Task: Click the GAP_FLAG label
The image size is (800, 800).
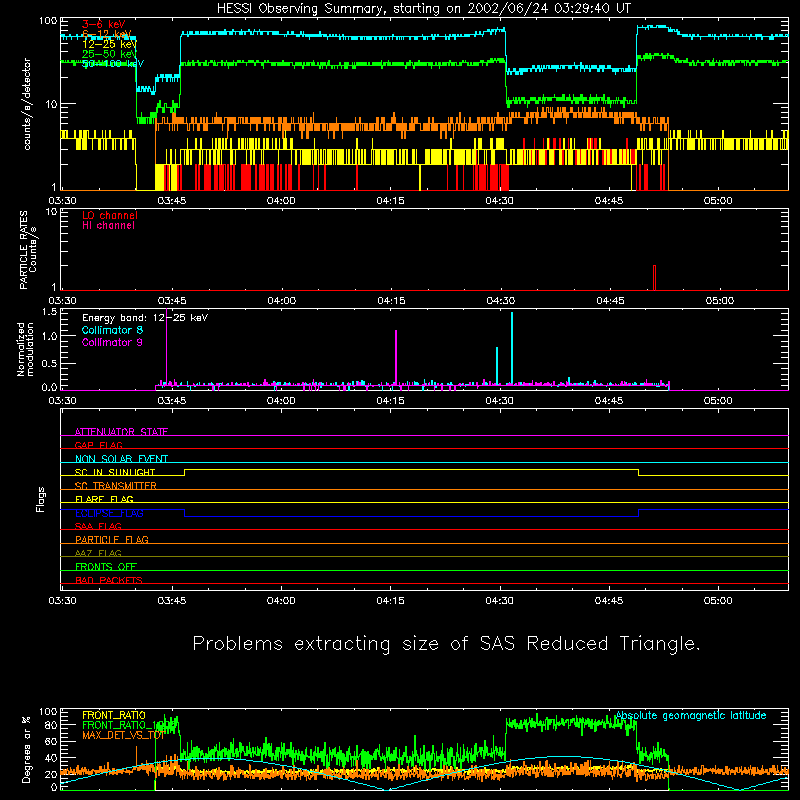Action: 98,445
